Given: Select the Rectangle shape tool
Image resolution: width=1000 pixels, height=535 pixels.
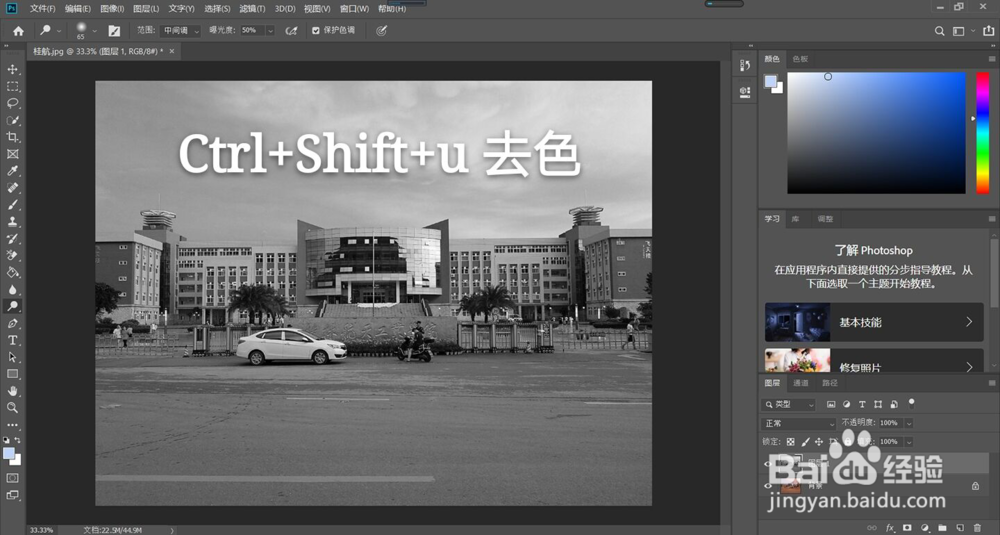Looking at the screenshot, I should click(x=12, y=374).
